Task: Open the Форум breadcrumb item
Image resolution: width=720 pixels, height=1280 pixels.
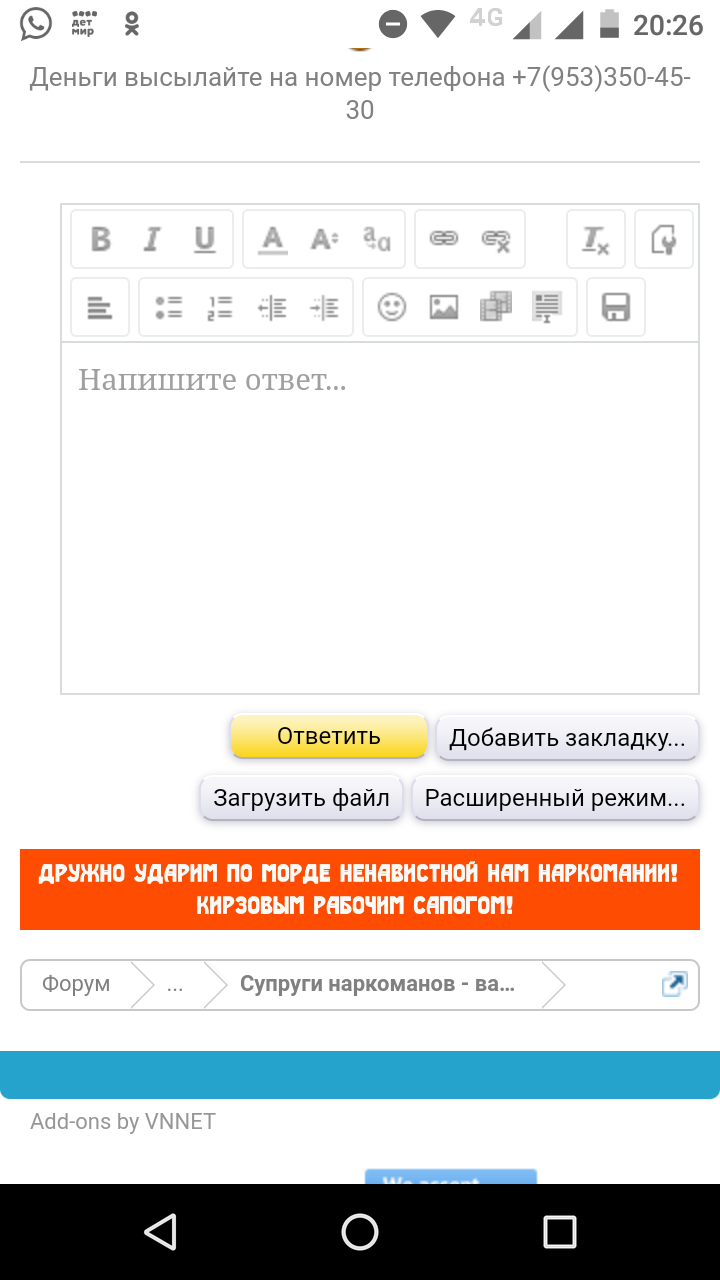Action: coord(76,985)
